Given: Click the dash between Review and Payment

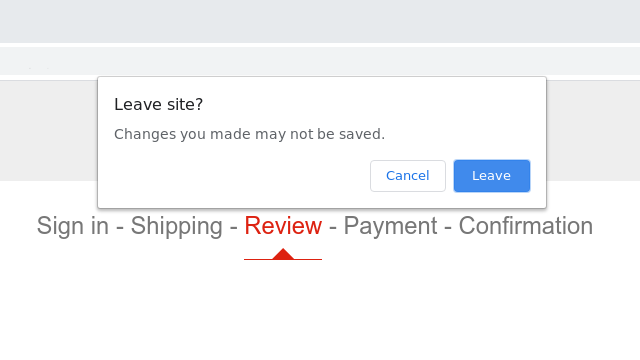Looking at the screenshot, I should pyautogui.click(x=333, y=227).
